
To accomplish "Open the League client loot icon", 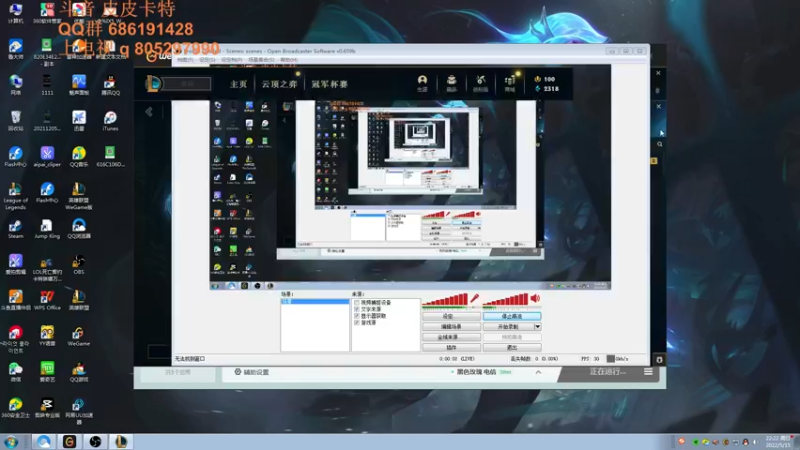I will (x=481, y=83).
